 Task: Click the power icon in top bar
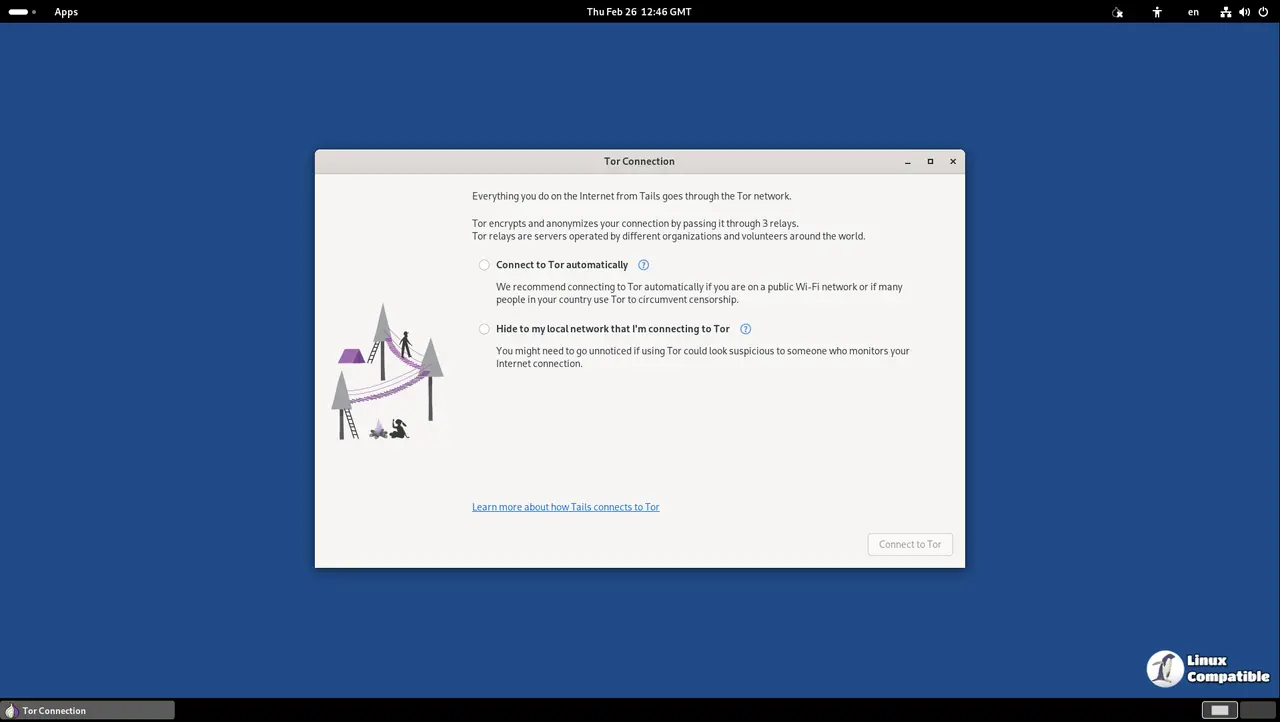coord(1263,12)
